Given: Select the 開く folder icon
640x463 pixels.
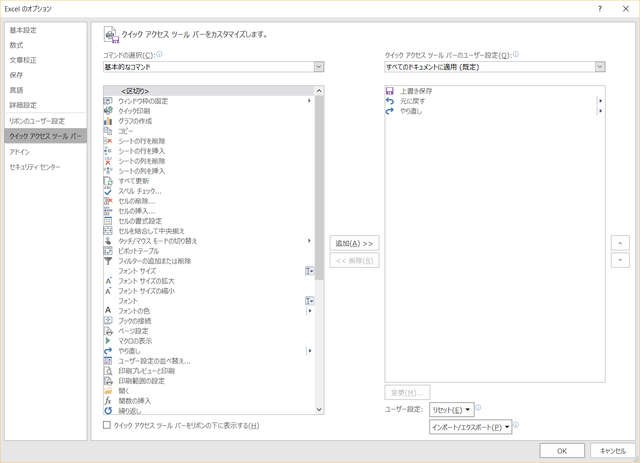Looking at the screenshot, I should click(108, 391).
